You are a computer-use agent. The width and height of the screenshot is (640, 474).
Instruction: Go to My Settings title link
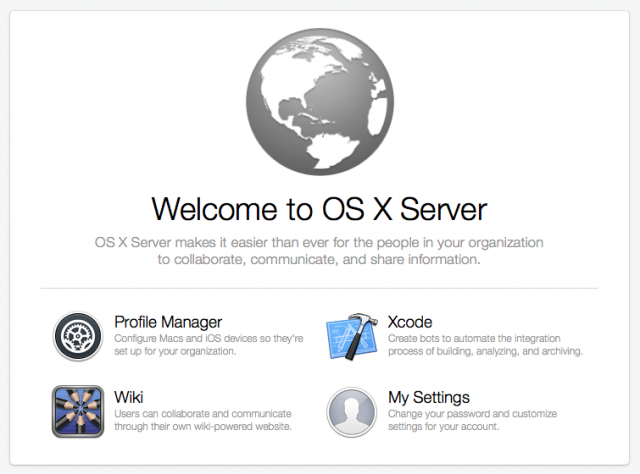tap(429, 398)
